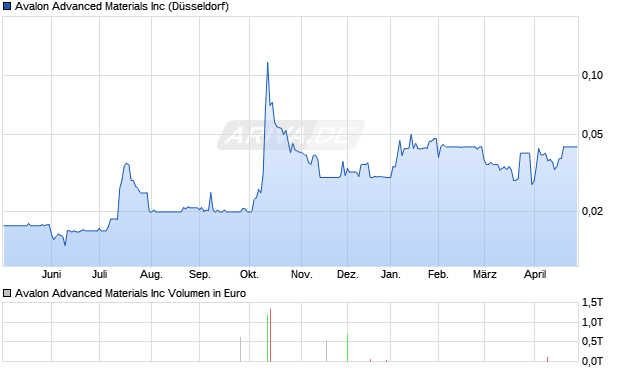Click the tallest red volume bar in October
This screenshot has width=620, height=371.
(x=270, y=335)
